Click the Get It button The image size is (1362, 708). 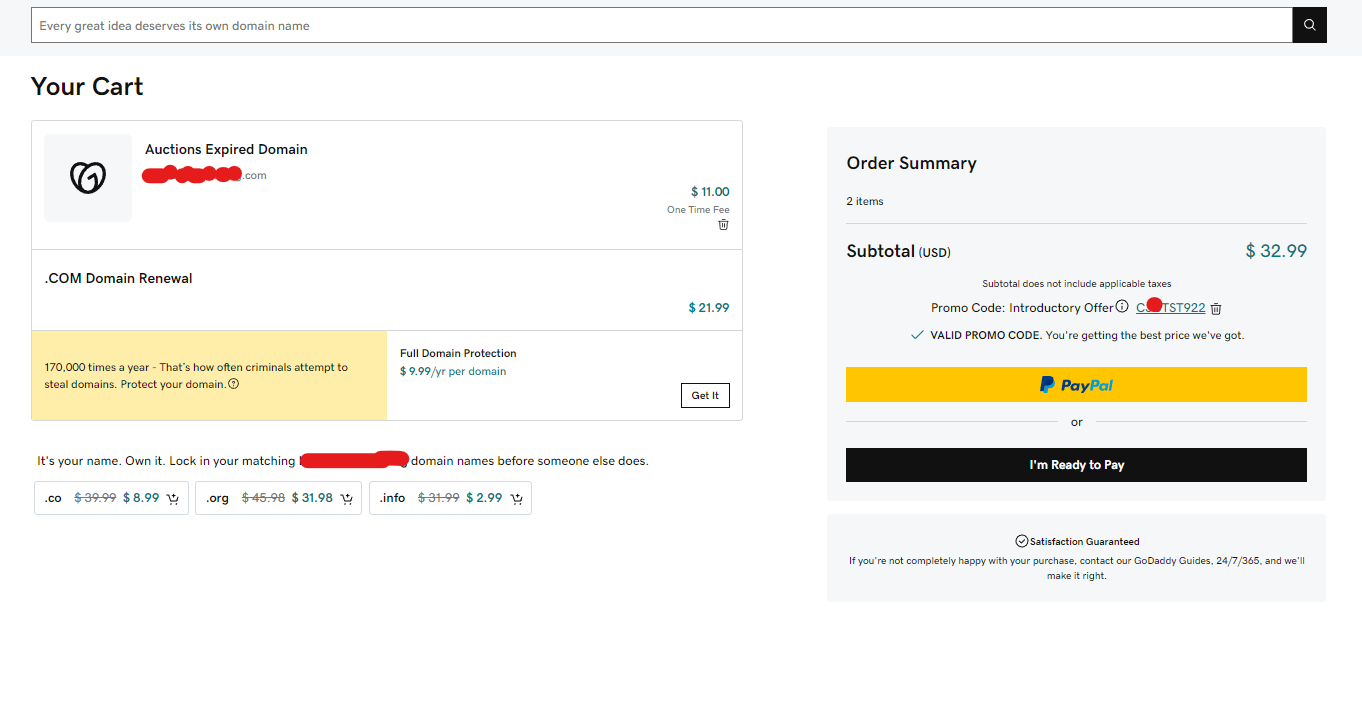[x=705, y=395]
